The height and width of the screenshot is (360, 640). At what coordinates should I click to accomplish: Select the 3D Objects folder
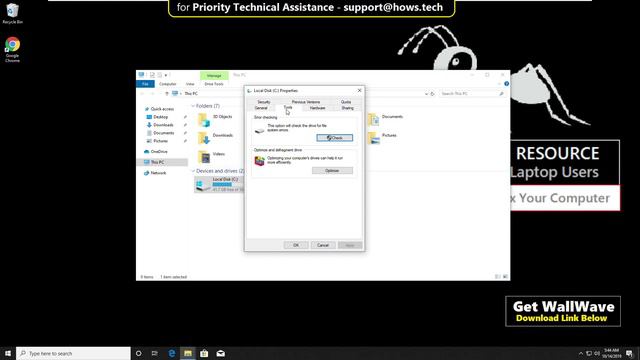click(215, 120)
